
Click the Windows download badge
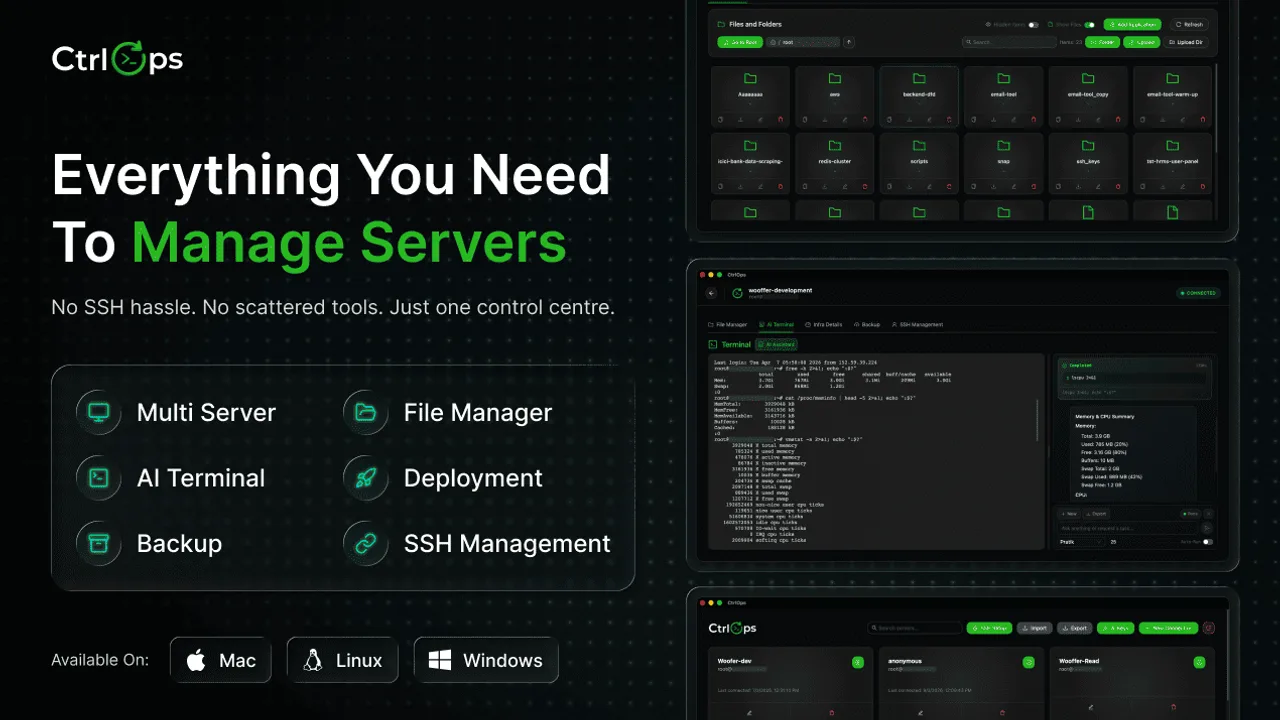[486, 660]
